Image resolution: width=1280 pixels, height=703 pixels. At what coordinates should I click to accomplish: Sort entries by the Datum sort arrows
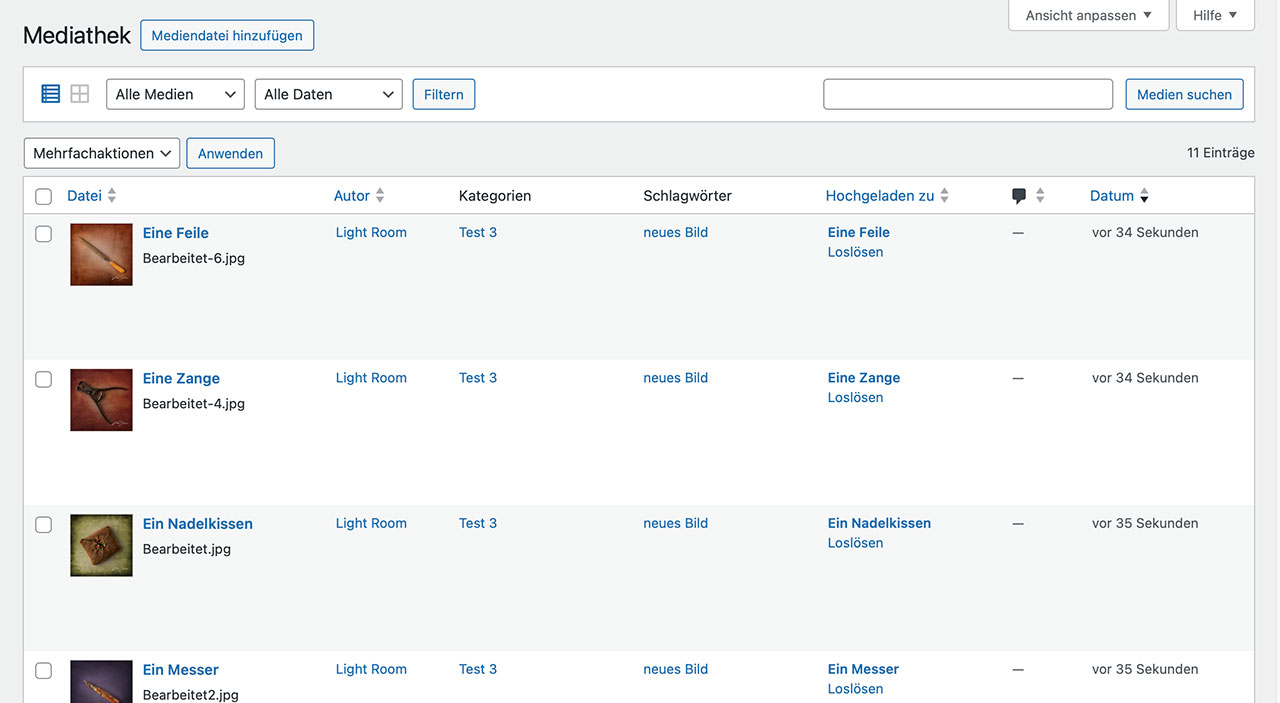(1143, 195)
